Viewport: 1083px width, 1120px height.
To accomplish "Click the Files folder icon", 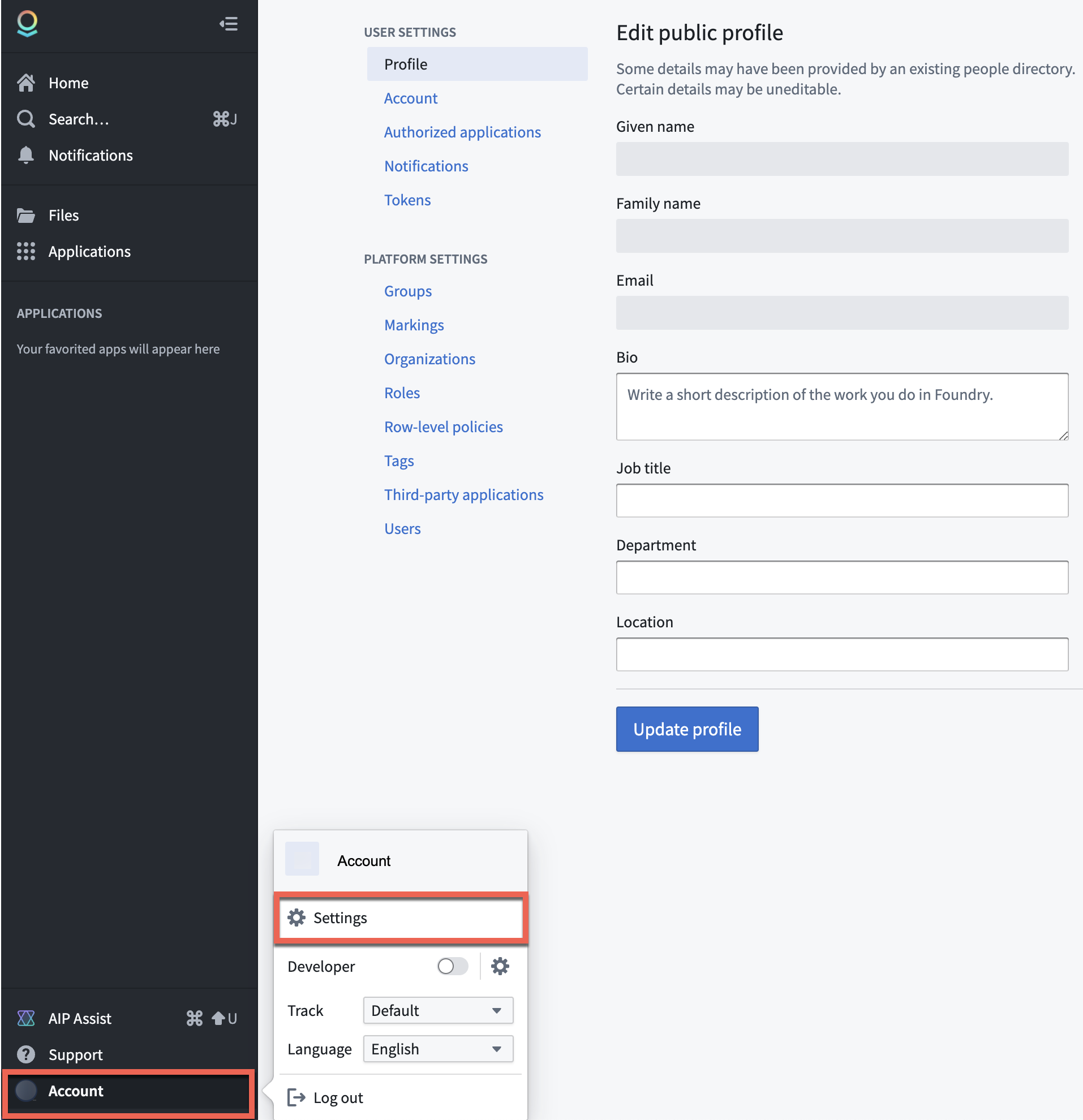I will pos(25,216).
